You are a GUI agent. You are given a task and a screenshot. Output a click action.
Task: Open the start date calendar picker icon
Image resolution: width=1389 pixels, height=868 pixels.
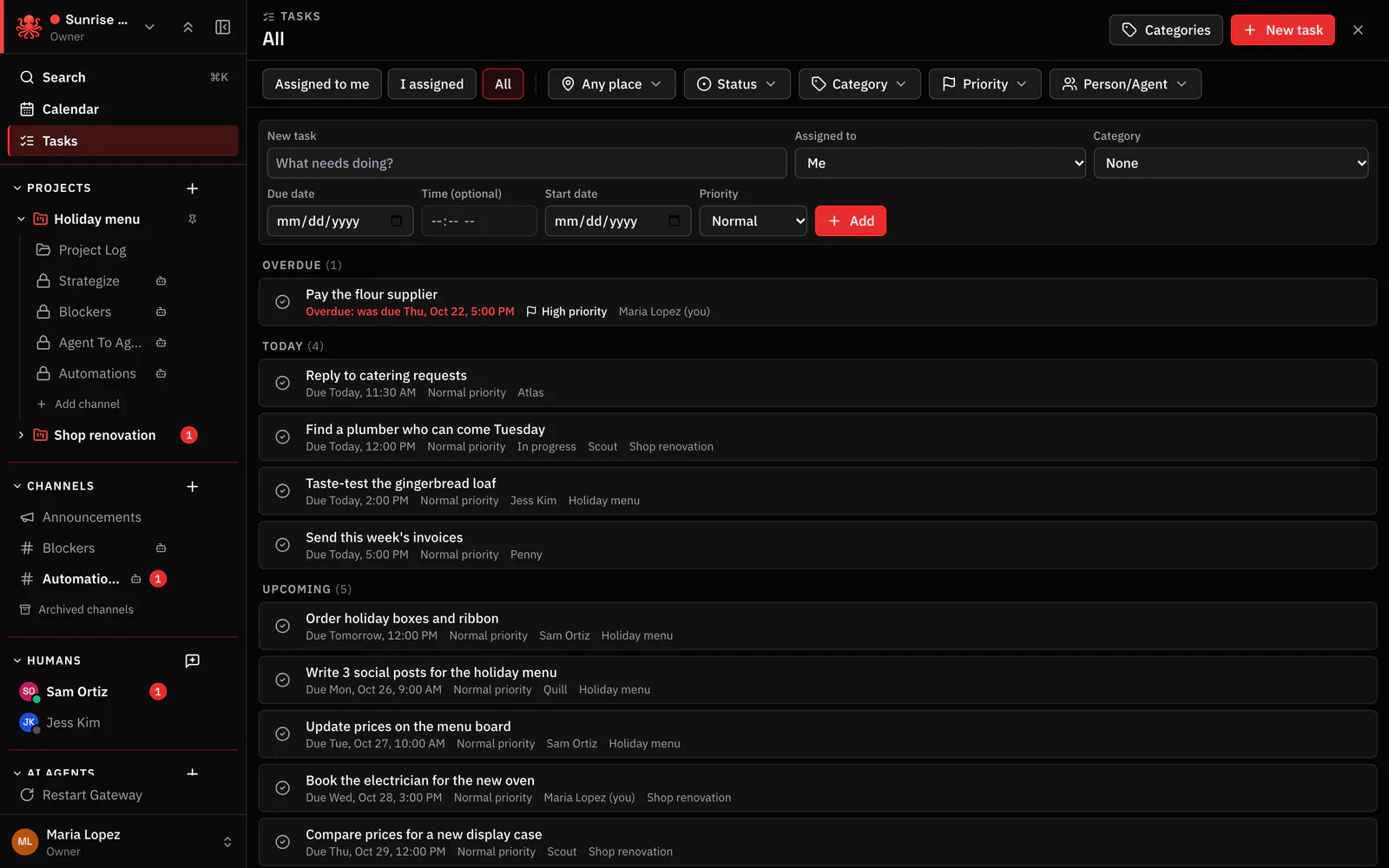click(x=675, y=220)
